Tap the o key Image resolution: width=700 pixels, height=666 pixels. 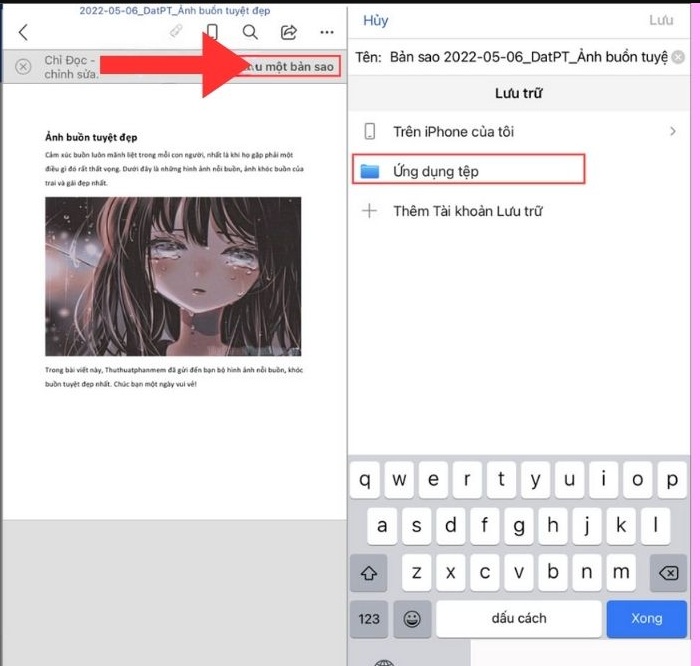(x=638, y=480)
